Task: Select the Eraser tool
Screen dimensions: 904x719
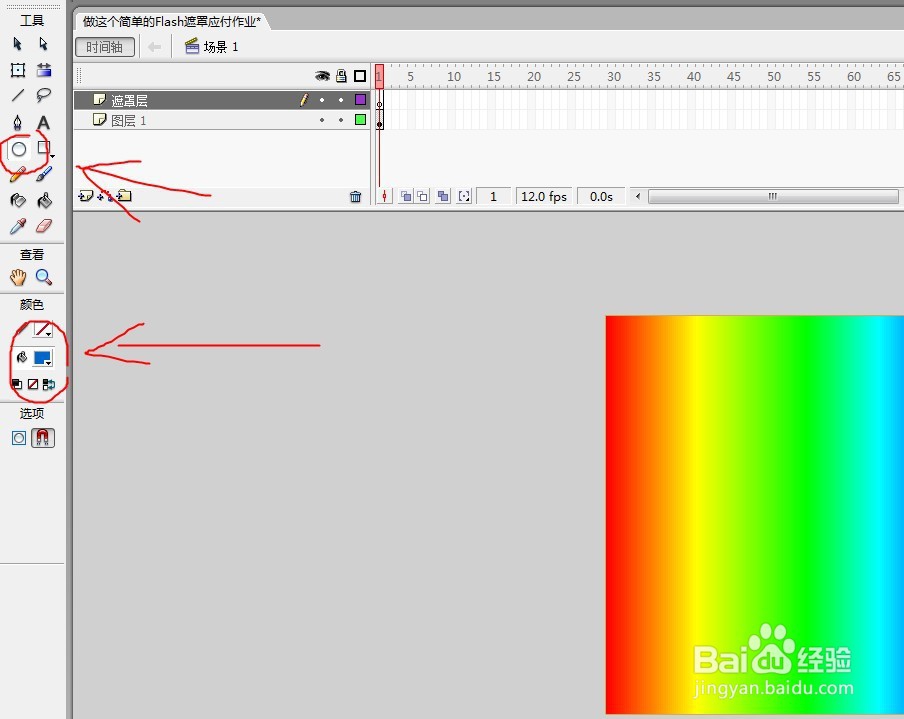Action: [44, 226]
